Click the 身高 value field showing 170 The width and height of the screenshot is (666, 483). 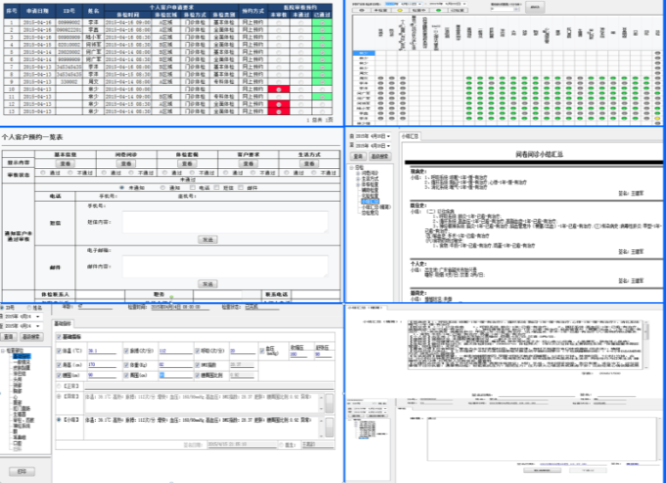[102, 365]
